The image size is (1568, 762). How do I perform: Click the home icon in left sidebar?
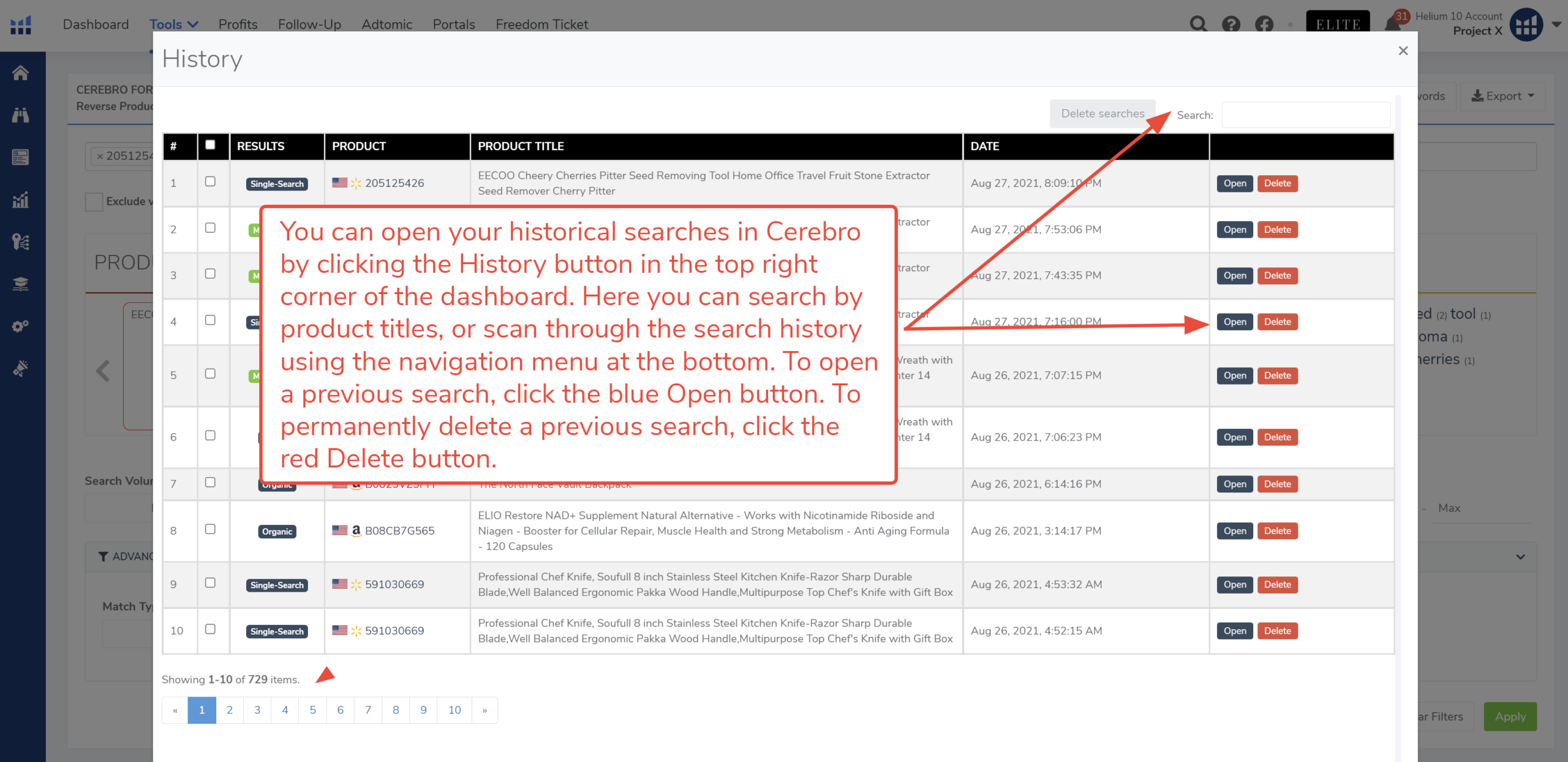pyautogui.click(x=20, y=73)
